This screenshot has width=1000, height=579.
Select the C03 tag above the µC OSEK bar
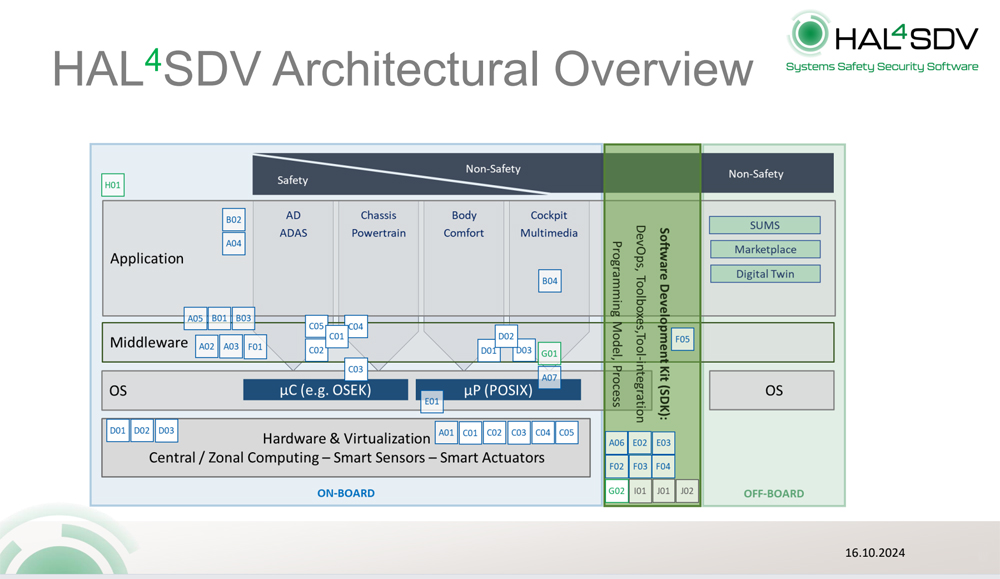(356, 369)
